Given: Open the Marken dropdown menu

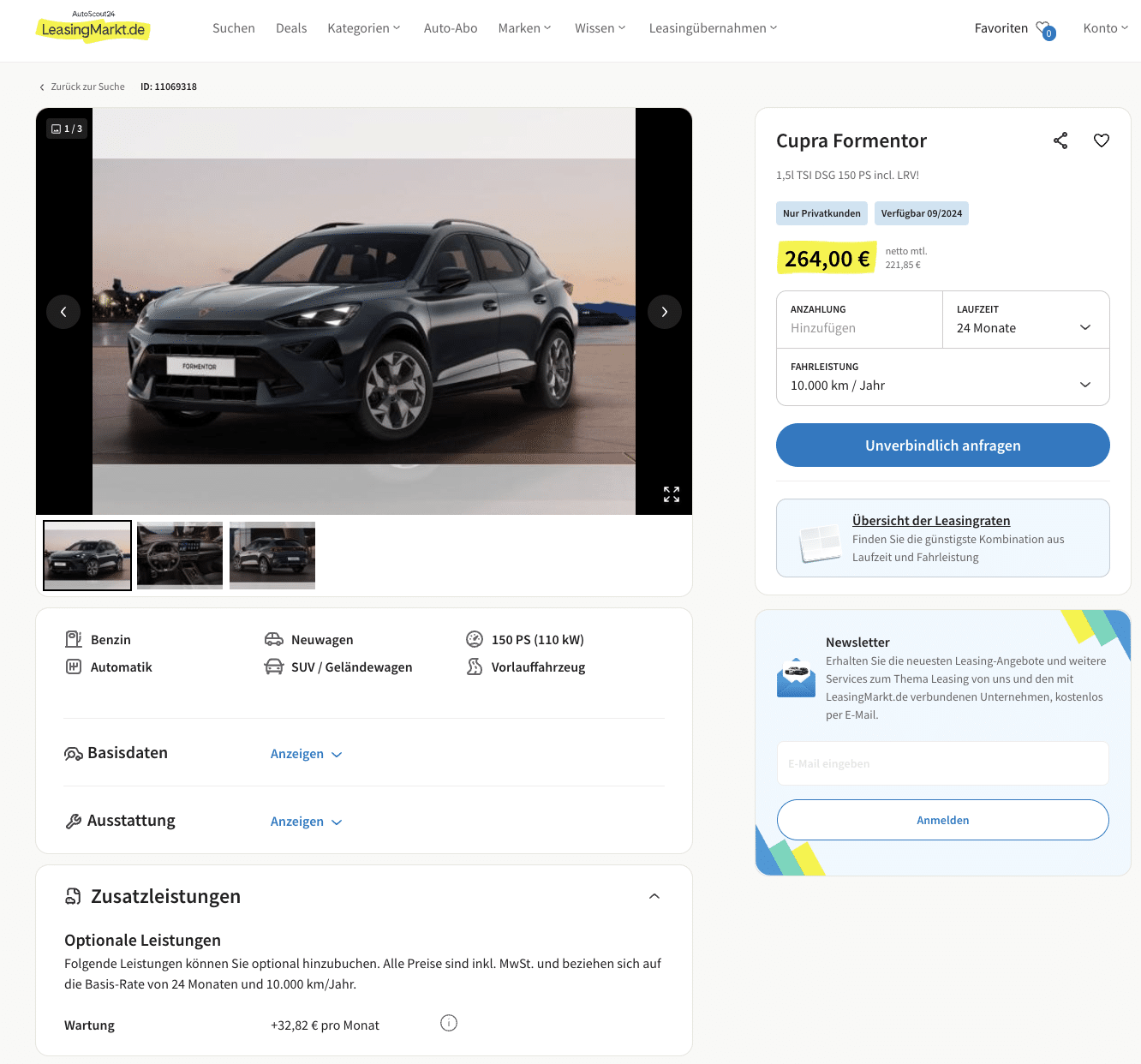Looking at the screenshot, I should [x=525, y=28].
